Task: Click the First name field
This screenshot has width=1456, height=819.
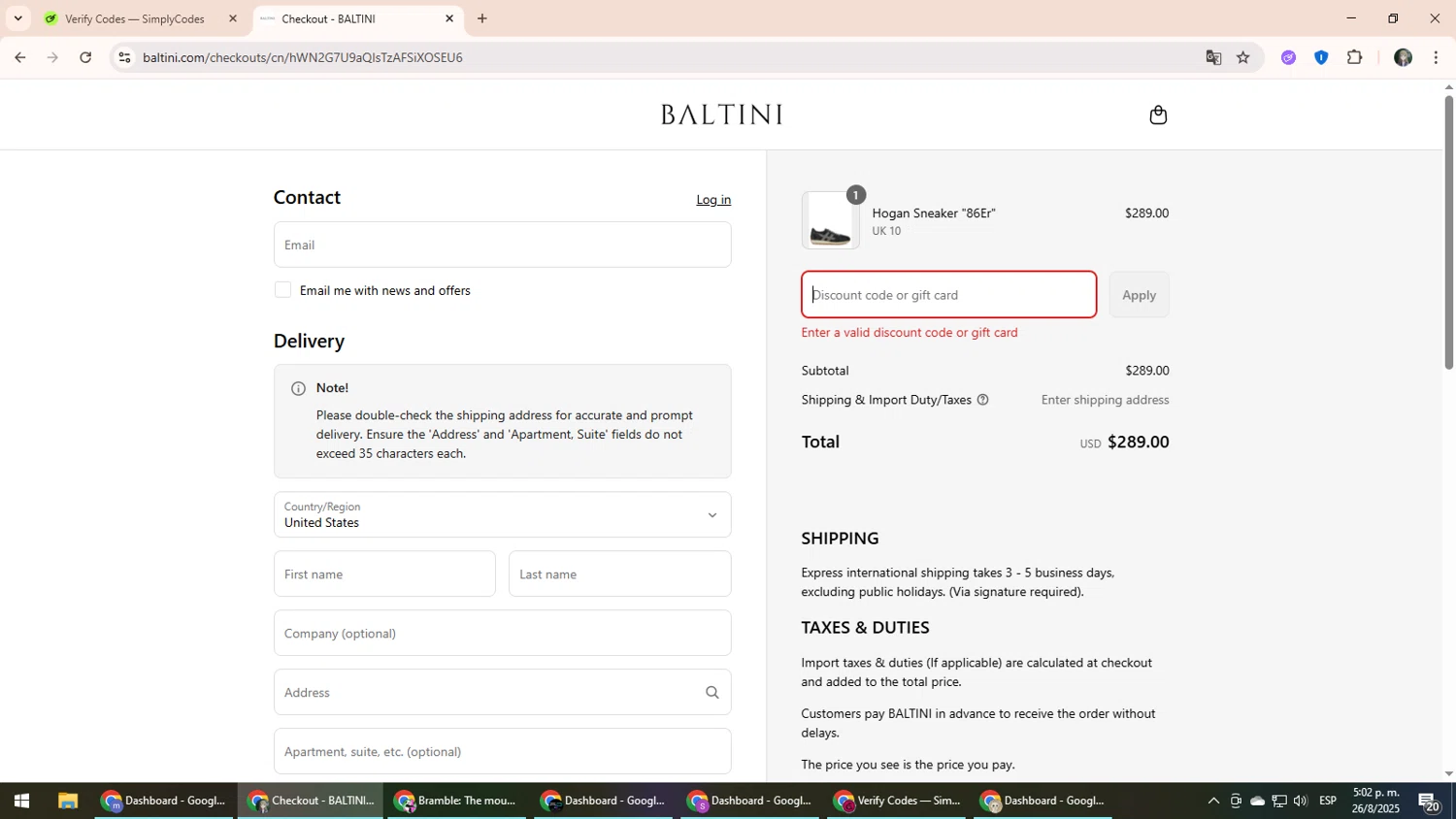Action: coord(384,574)
